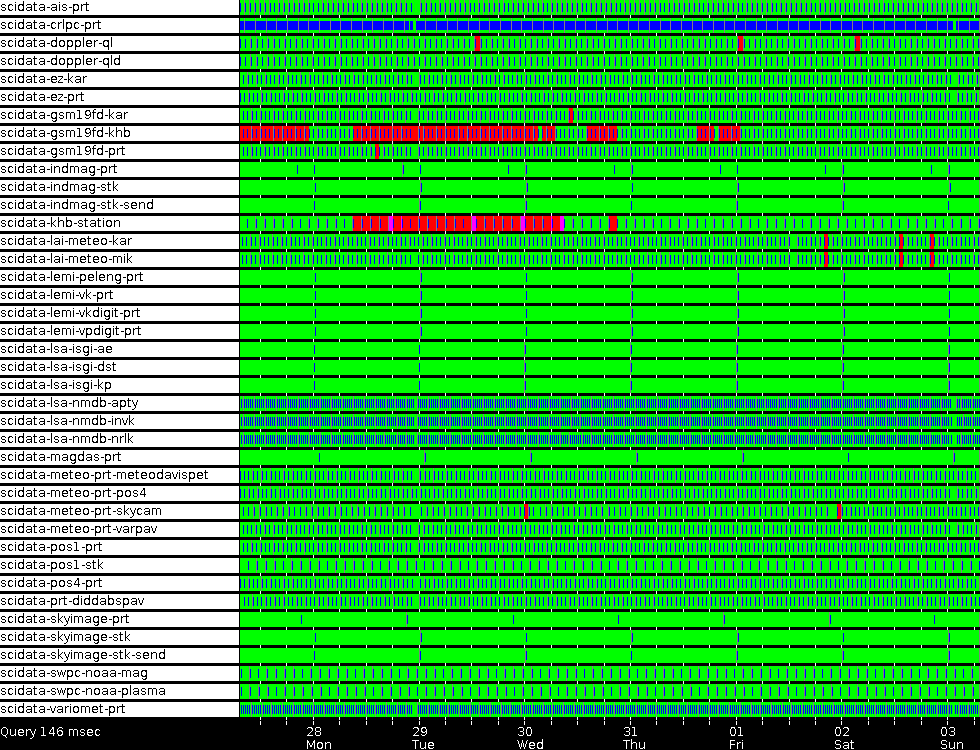The height and width of the screenshot is (750, 980).
Task: Click scidata-swpc-noaa-plasma label
Action: coord(83,691)
